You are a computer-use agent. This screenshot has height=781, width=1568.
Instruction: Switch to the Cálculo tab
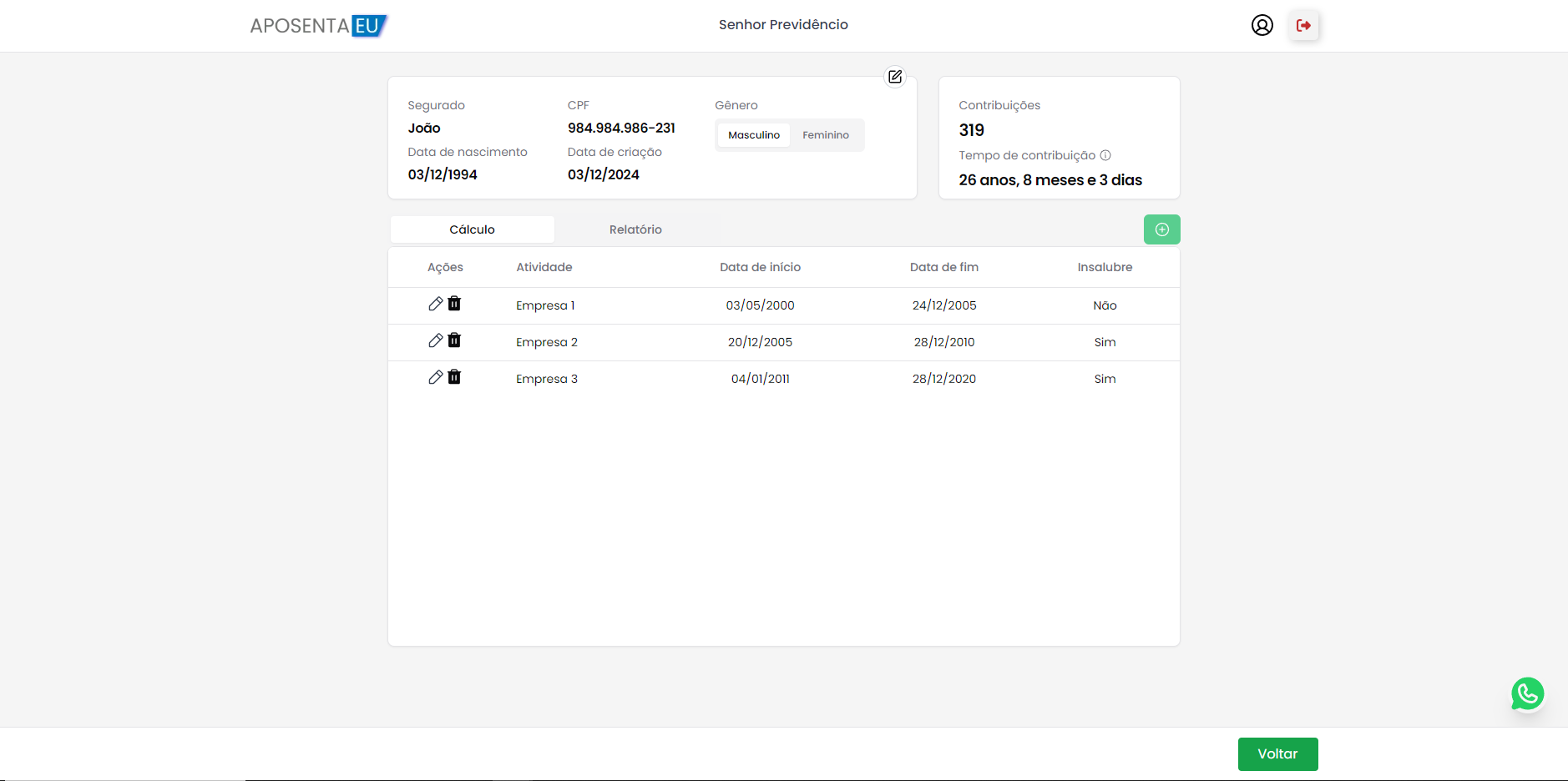click(472, 229)
